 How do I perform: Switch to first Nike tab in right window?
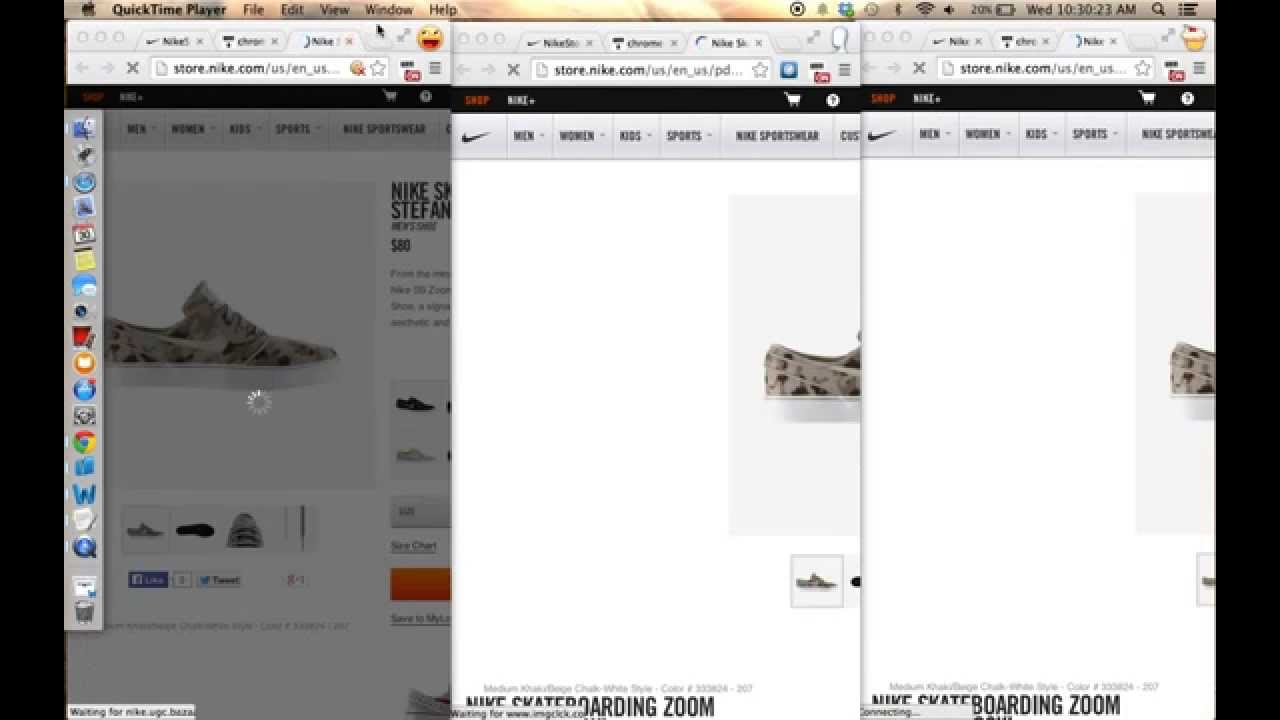click(x=956, y=41)
